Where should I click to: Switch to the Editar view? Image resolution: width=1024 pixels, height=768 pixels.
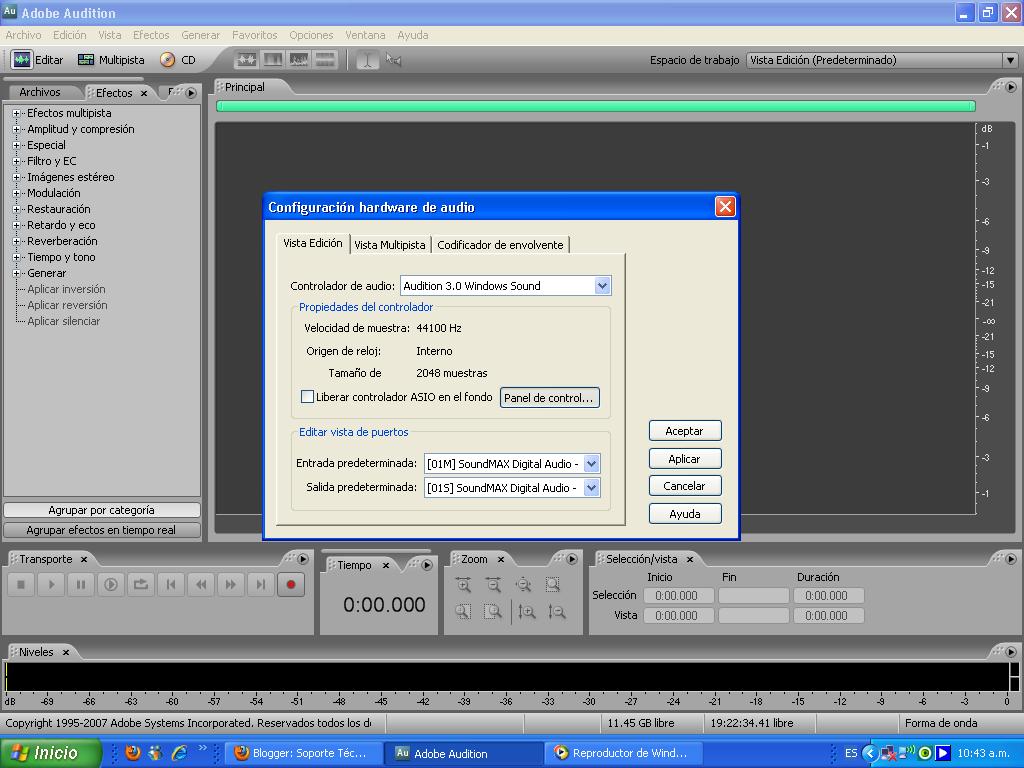coord(37,60)
